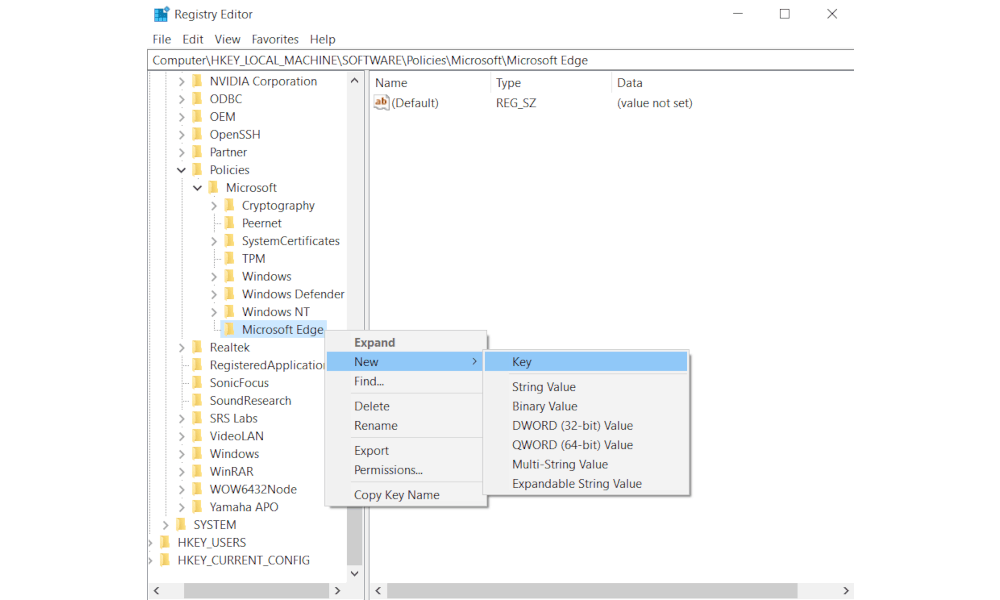Click the ODBC folder icon
The height and width of the screenshot is (600, 1000).
pyautogui.click(x=197, y=99)
